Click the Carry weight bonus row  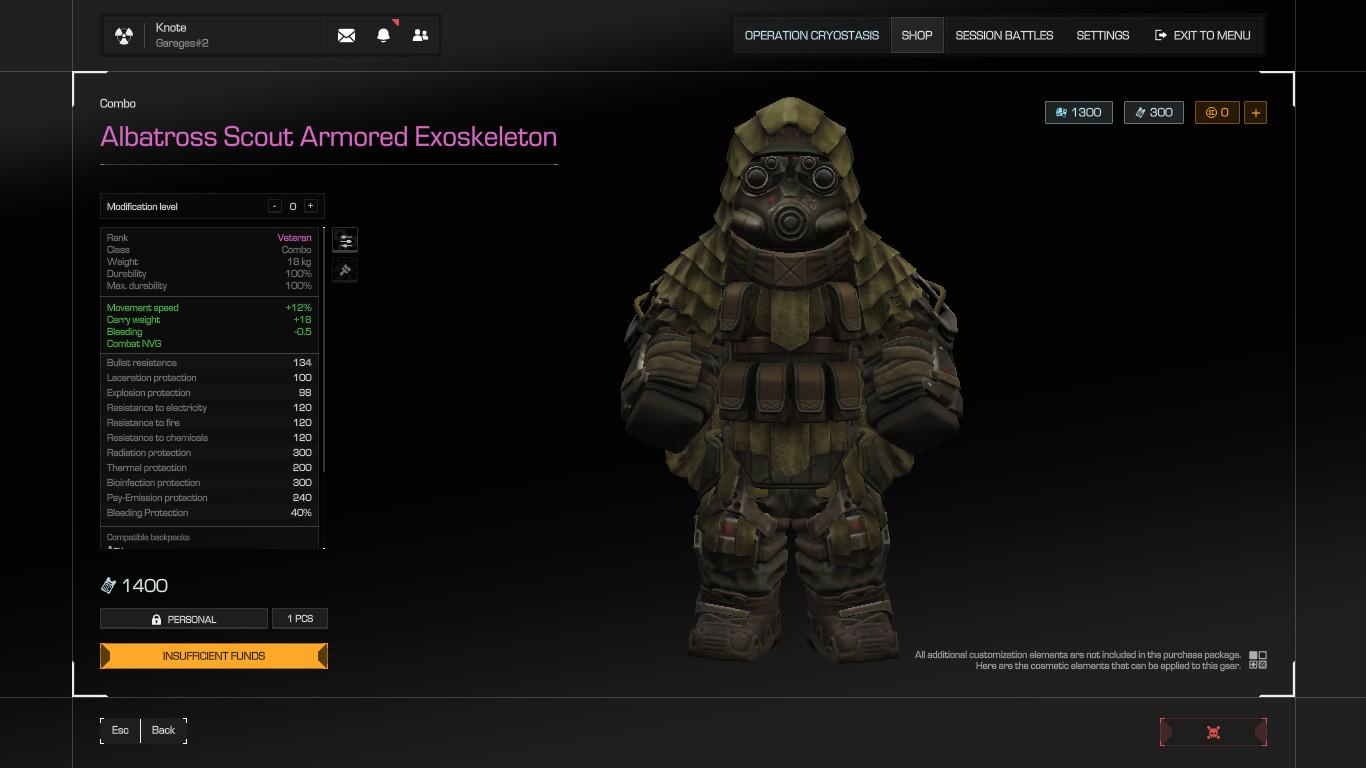pyautogui.click(x=209, y=320)
